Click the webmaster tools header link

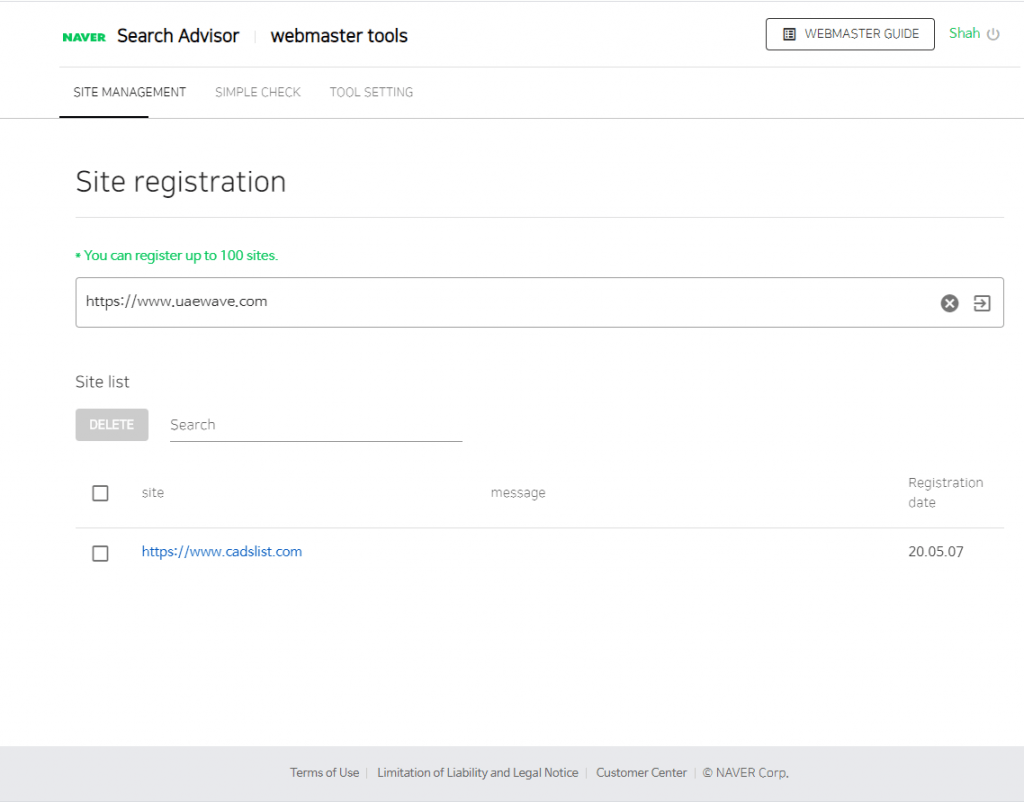339,36
